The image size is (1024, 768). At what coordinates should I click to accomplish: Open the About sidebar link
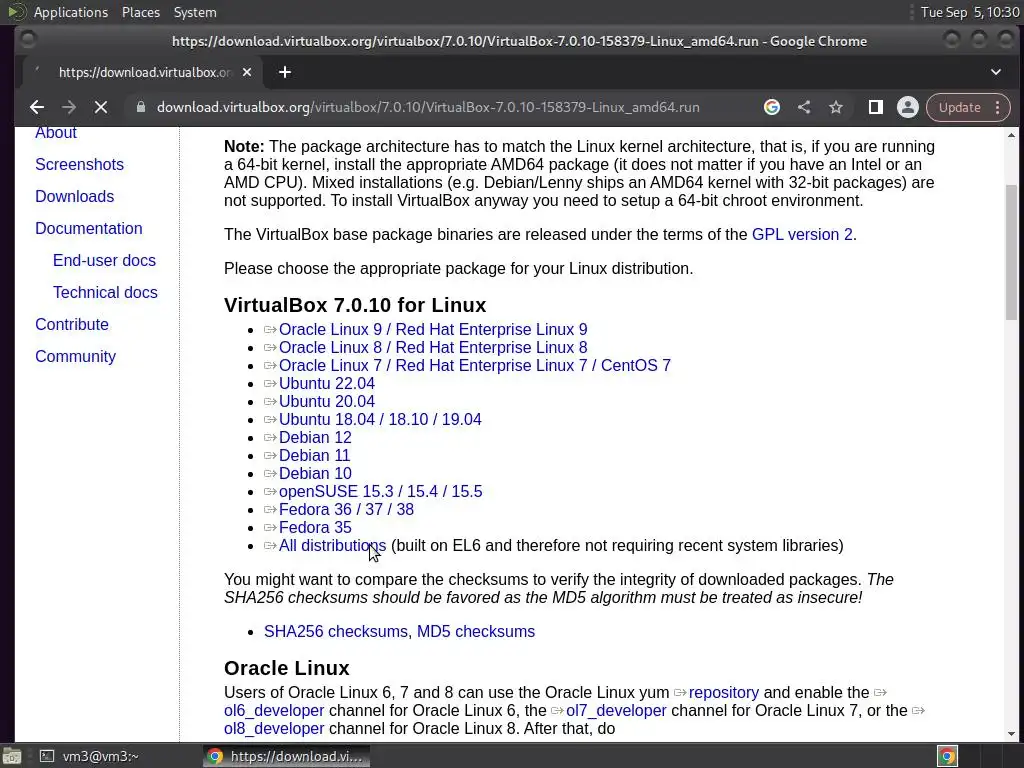tap(56, 133)
